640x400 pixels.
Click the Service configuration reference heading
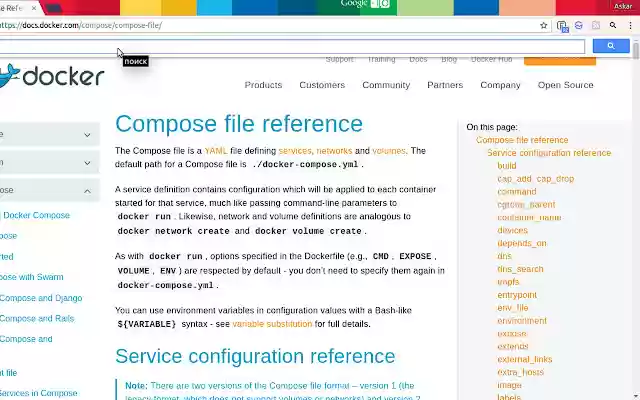pyautogui.click(x=255, y=356)
